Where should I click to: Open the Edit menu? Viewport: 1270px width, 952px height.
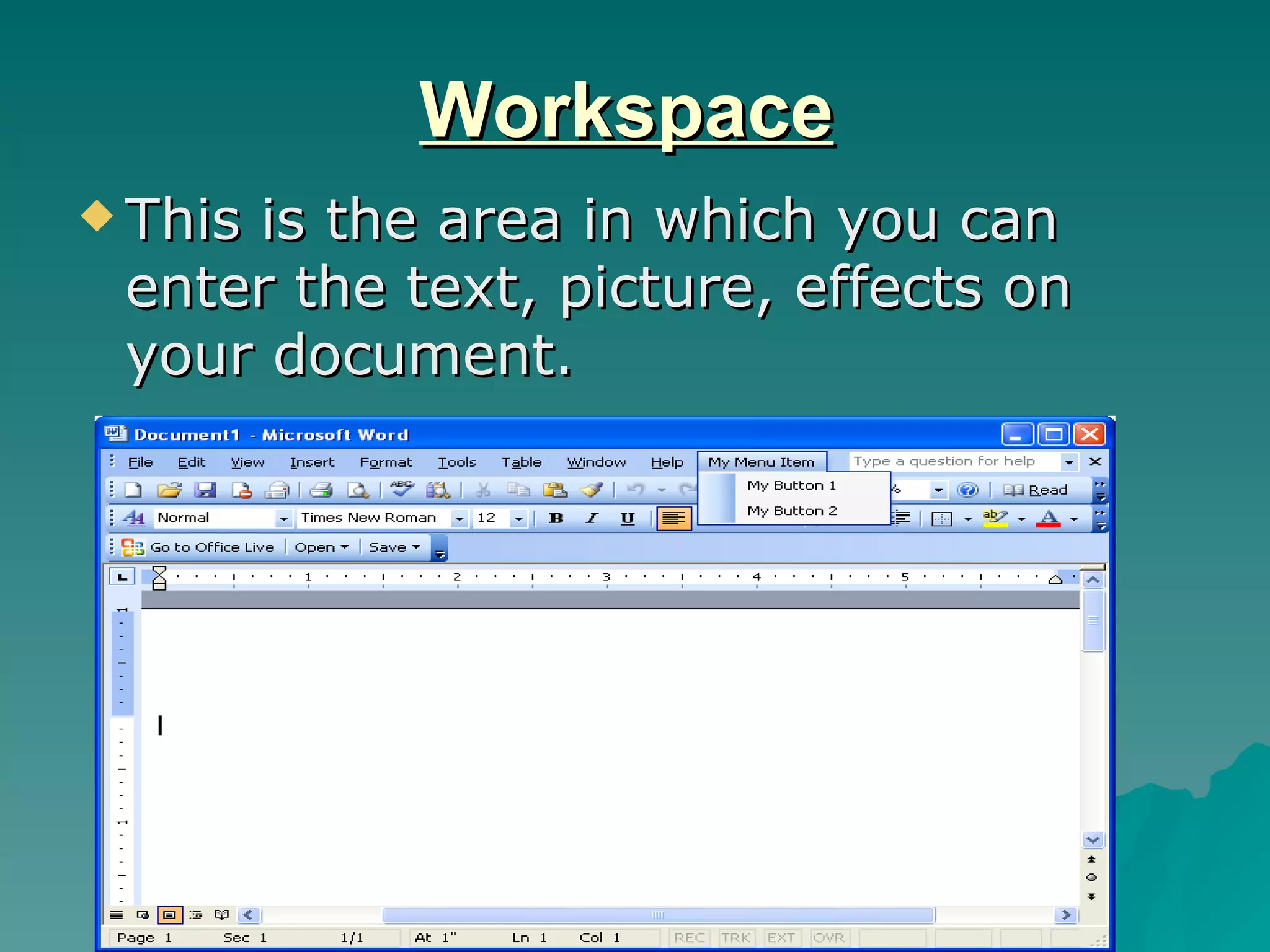(x=192, y=462)
